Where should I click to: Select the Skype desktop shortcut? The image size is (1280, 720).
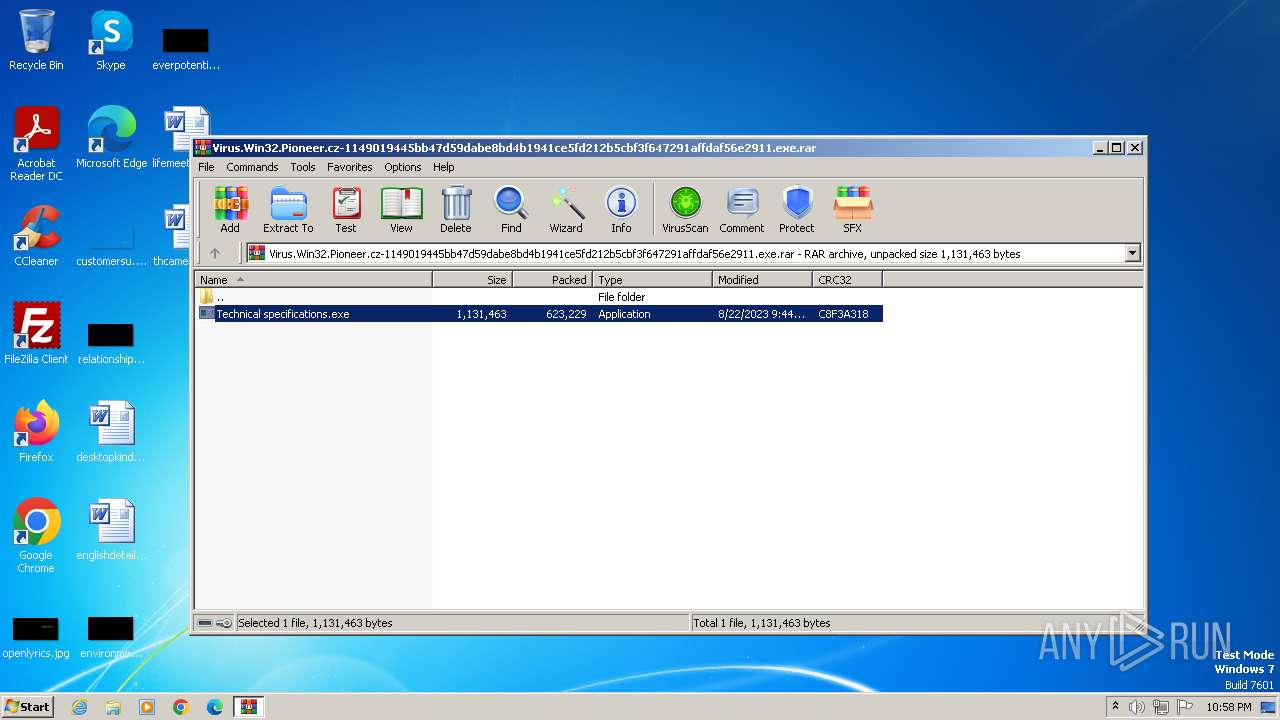point(111,40)
